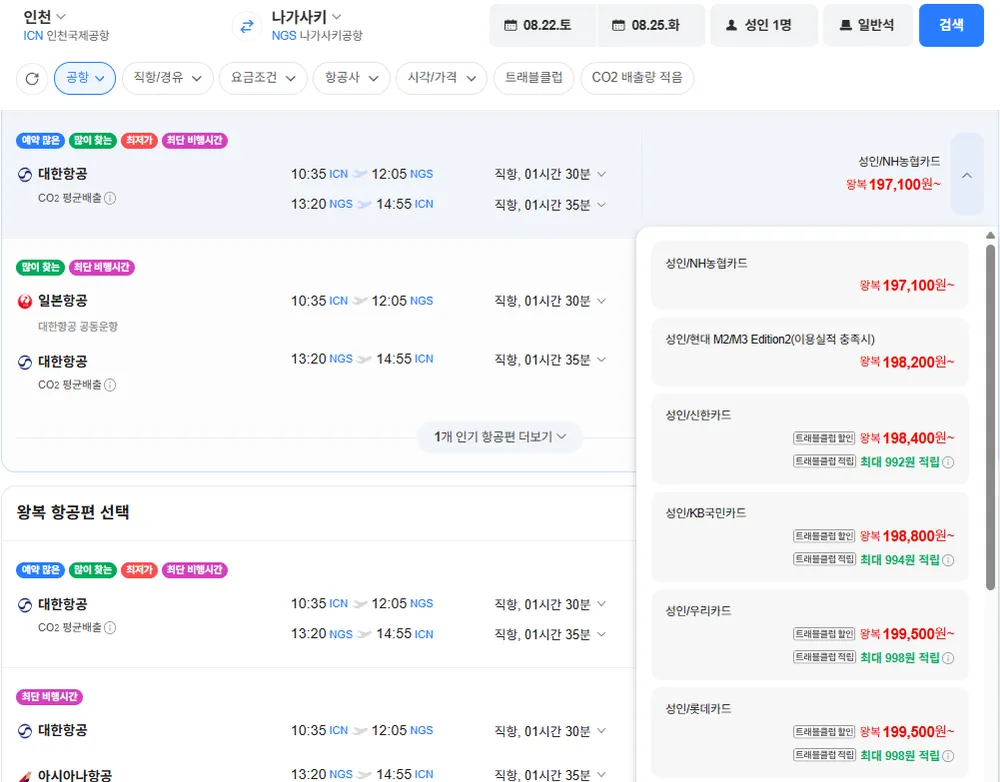Image resolution: width=1000 pixels, height=782 pixels.
Task: Select 성인/현대 M2/M3 Edition2 198,200원 fare
Action: tap(809, 352)
